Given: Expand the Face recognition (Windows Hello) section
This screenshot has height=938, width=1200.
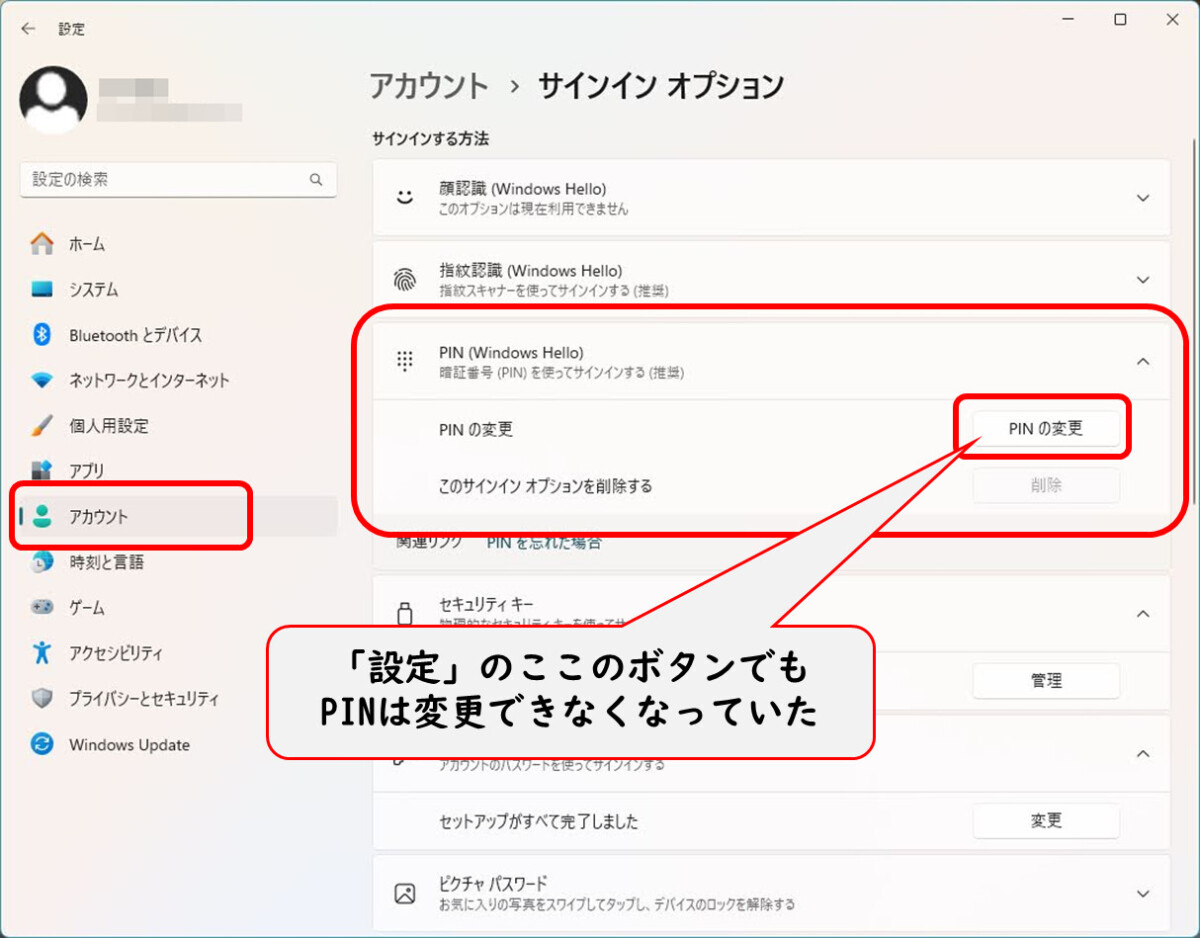Looking at the screenshot, I should point(1143,198).
